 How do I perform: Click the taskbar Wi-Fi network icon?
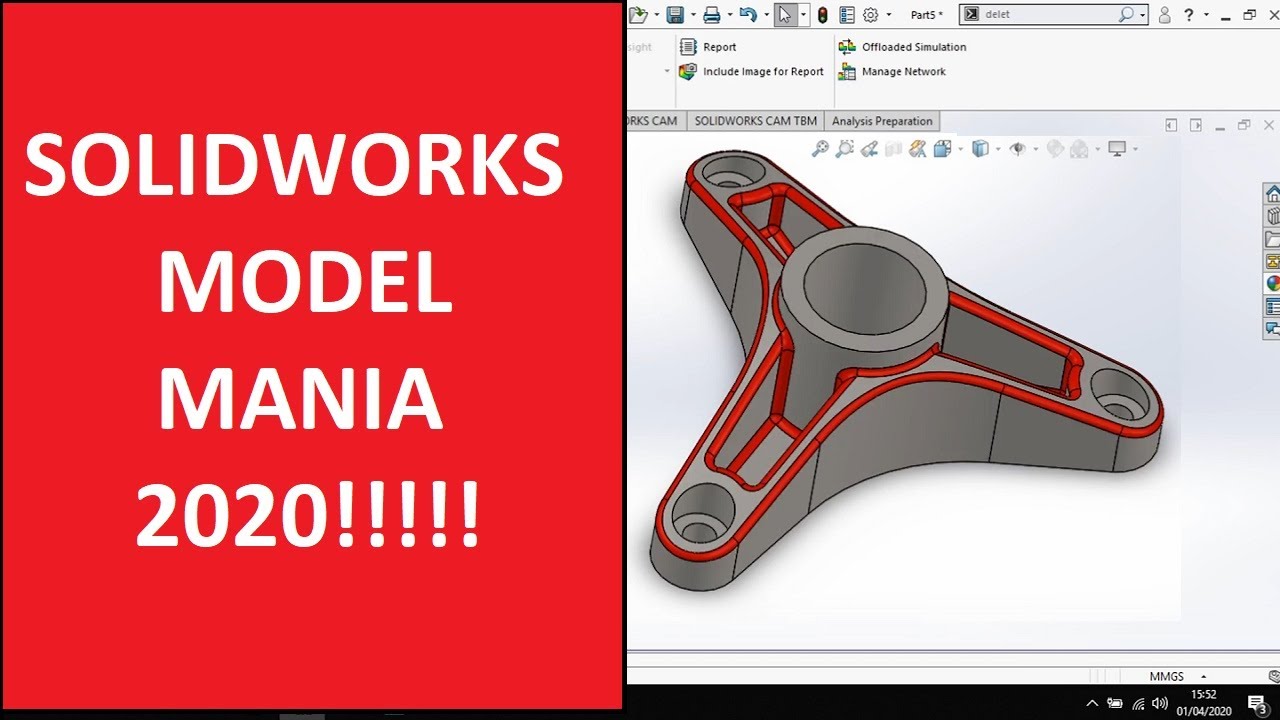point(1139,703)
